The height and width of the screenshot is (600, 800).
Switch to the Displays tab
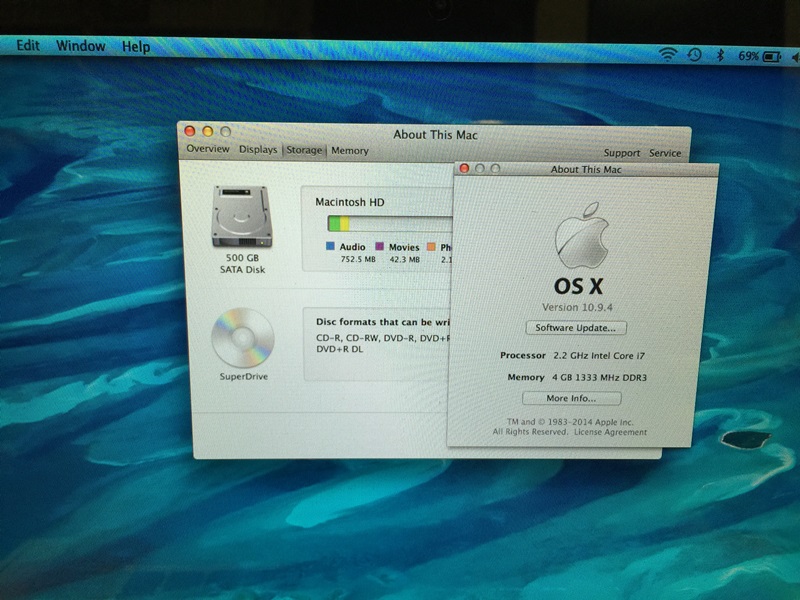pos(258,149)
